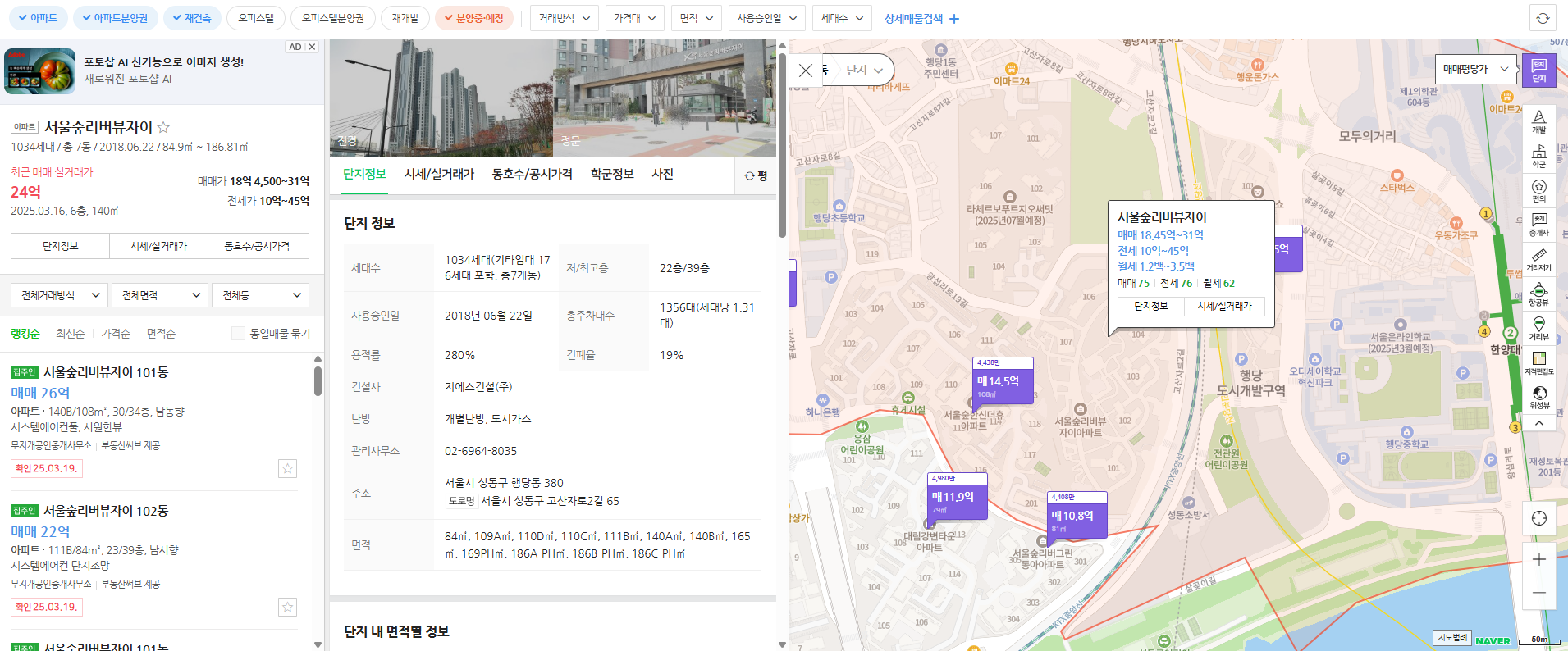1568x651 pixels.
Task: Show 편의 convenience facilities layer
Action: 1538,189
